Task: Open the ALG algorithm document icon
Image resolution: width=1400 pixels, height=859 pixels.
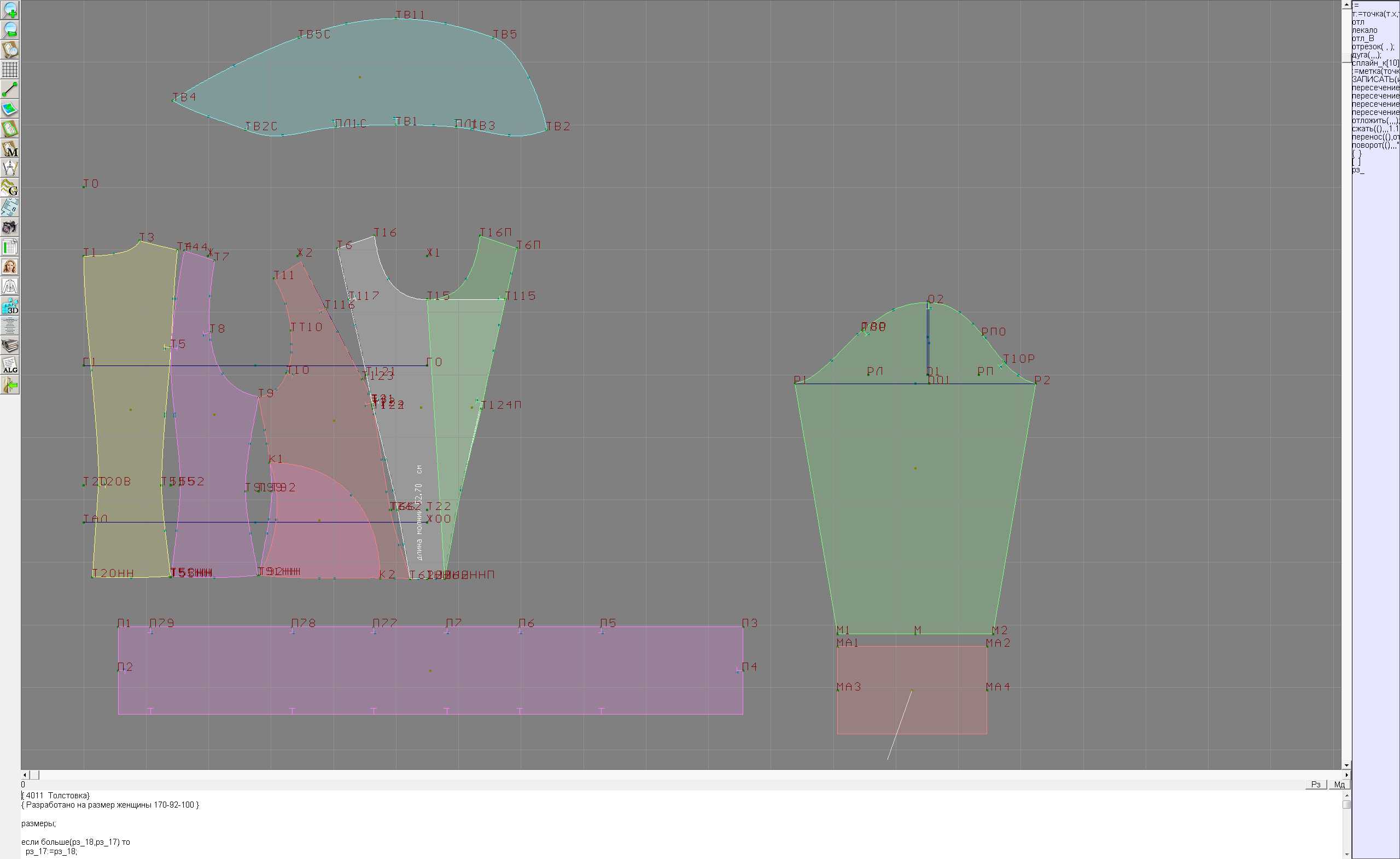Action: coord(10,365)
